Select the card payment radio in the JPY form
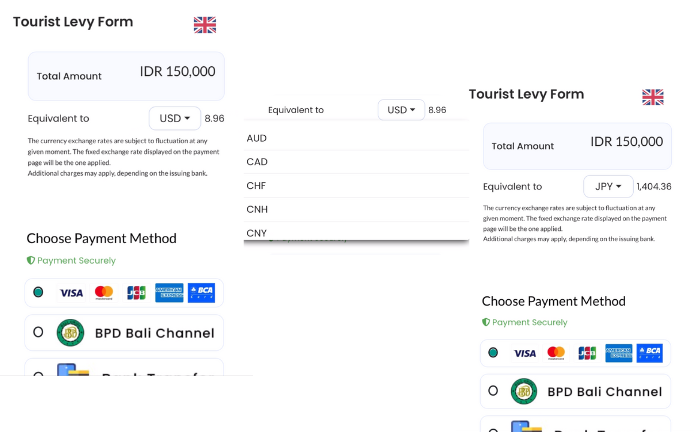The height and width of the screenshot is (432, 694). click(492, 352)
